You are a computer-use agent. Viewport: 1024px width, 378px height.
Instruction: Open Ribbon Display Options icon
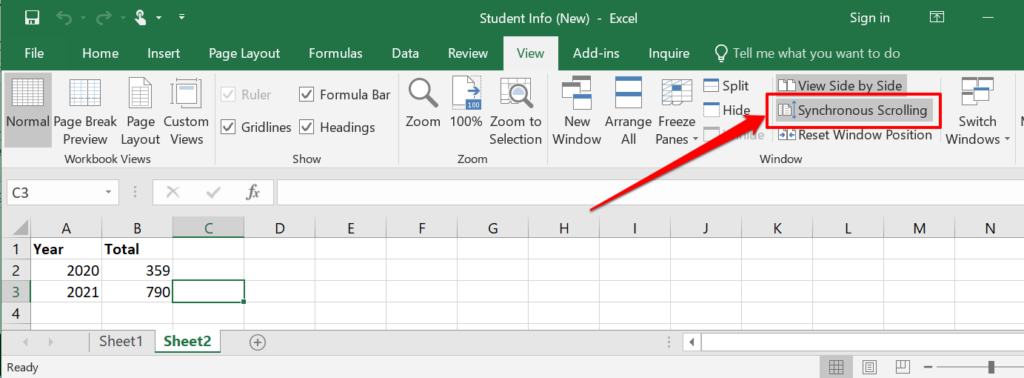[x=937, y=18]
